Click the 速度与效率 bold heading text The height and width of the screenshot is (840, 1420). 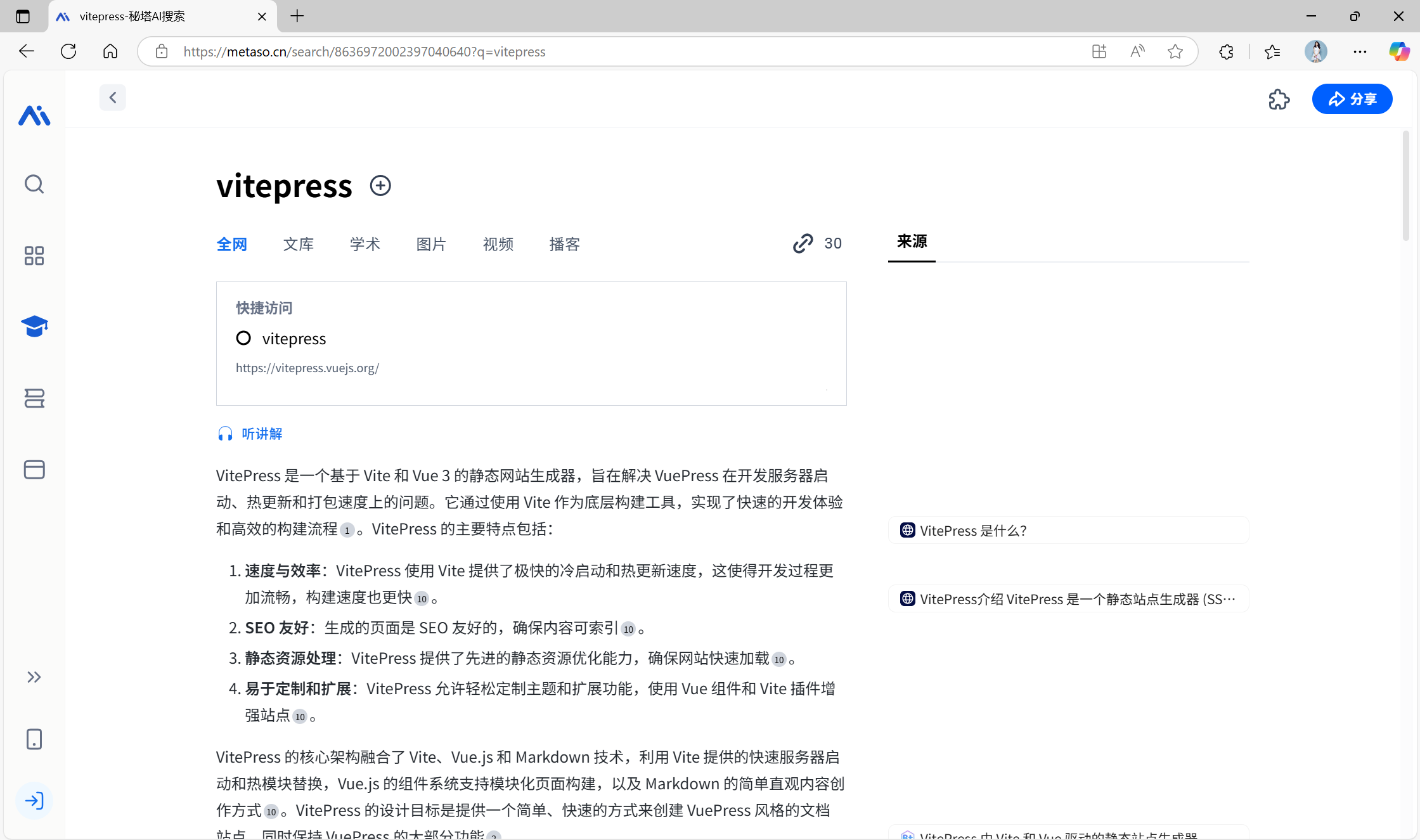[283, 571]
